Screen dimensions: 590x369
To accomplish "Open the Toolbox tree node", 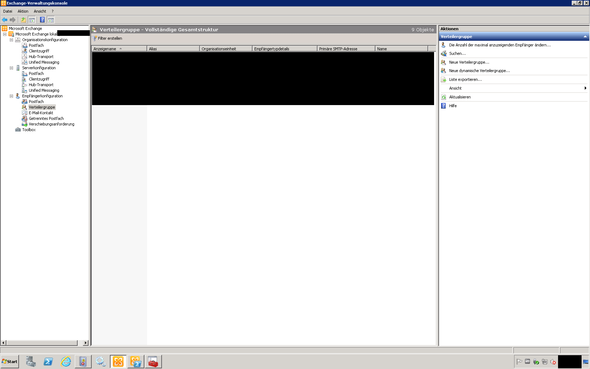I will click(29, 130).
